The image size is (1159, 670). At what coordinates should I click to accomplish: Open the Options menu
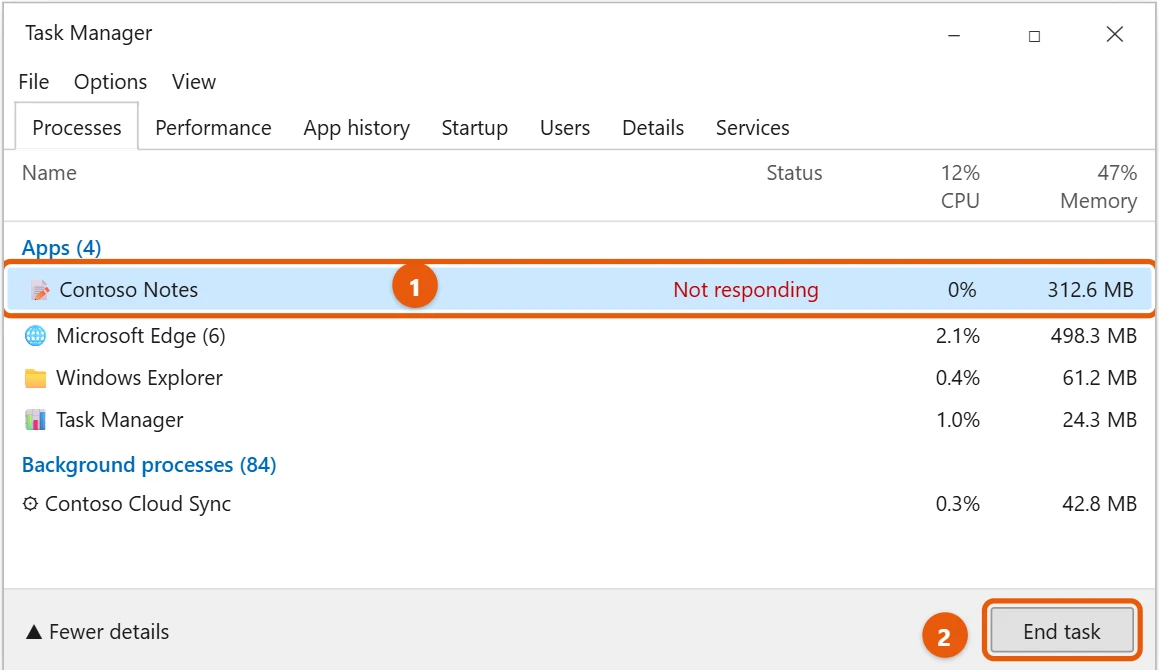(x=110, y=81)
